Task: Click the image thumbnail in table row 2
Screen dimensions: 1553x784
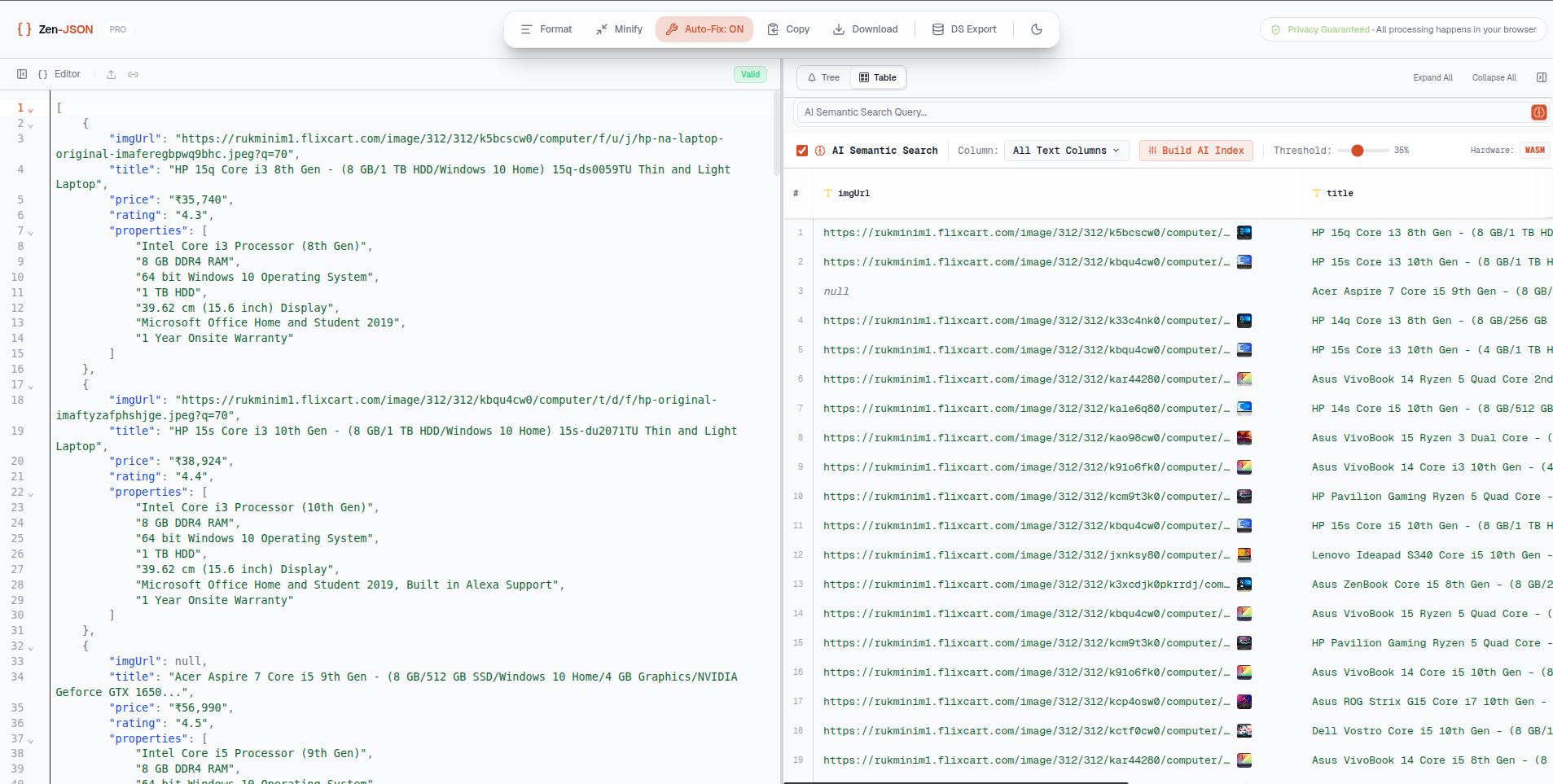Action: point(1244,262)
